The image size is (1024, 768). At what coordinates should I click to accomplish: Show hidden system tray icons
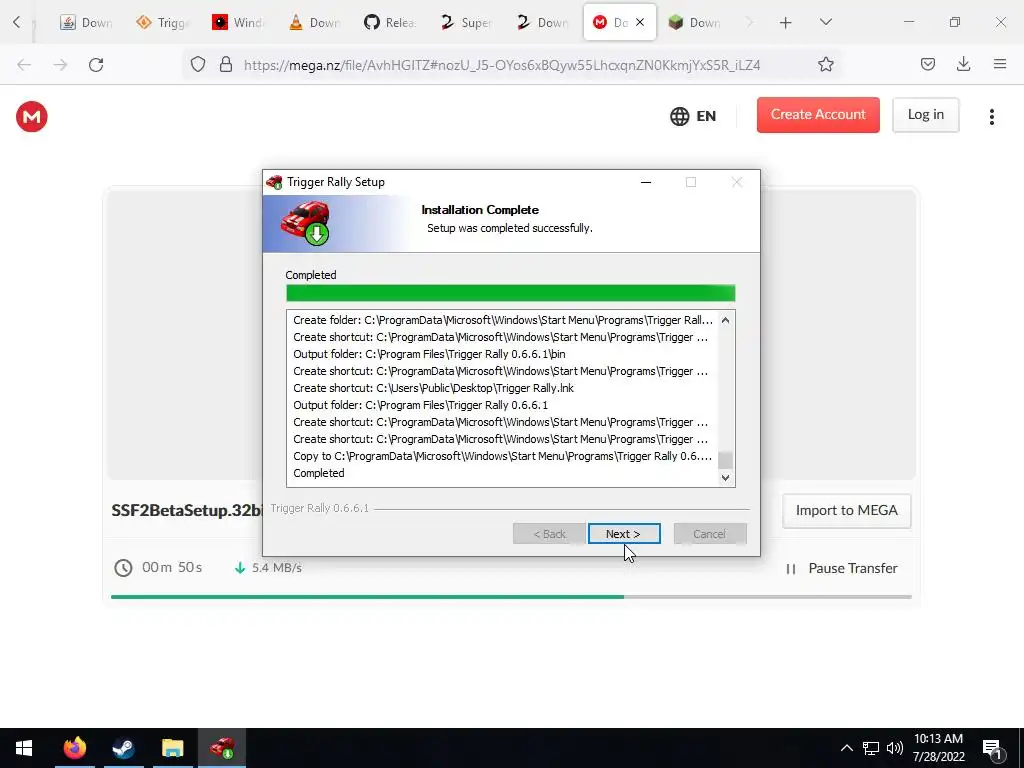[x=846, y=748]
